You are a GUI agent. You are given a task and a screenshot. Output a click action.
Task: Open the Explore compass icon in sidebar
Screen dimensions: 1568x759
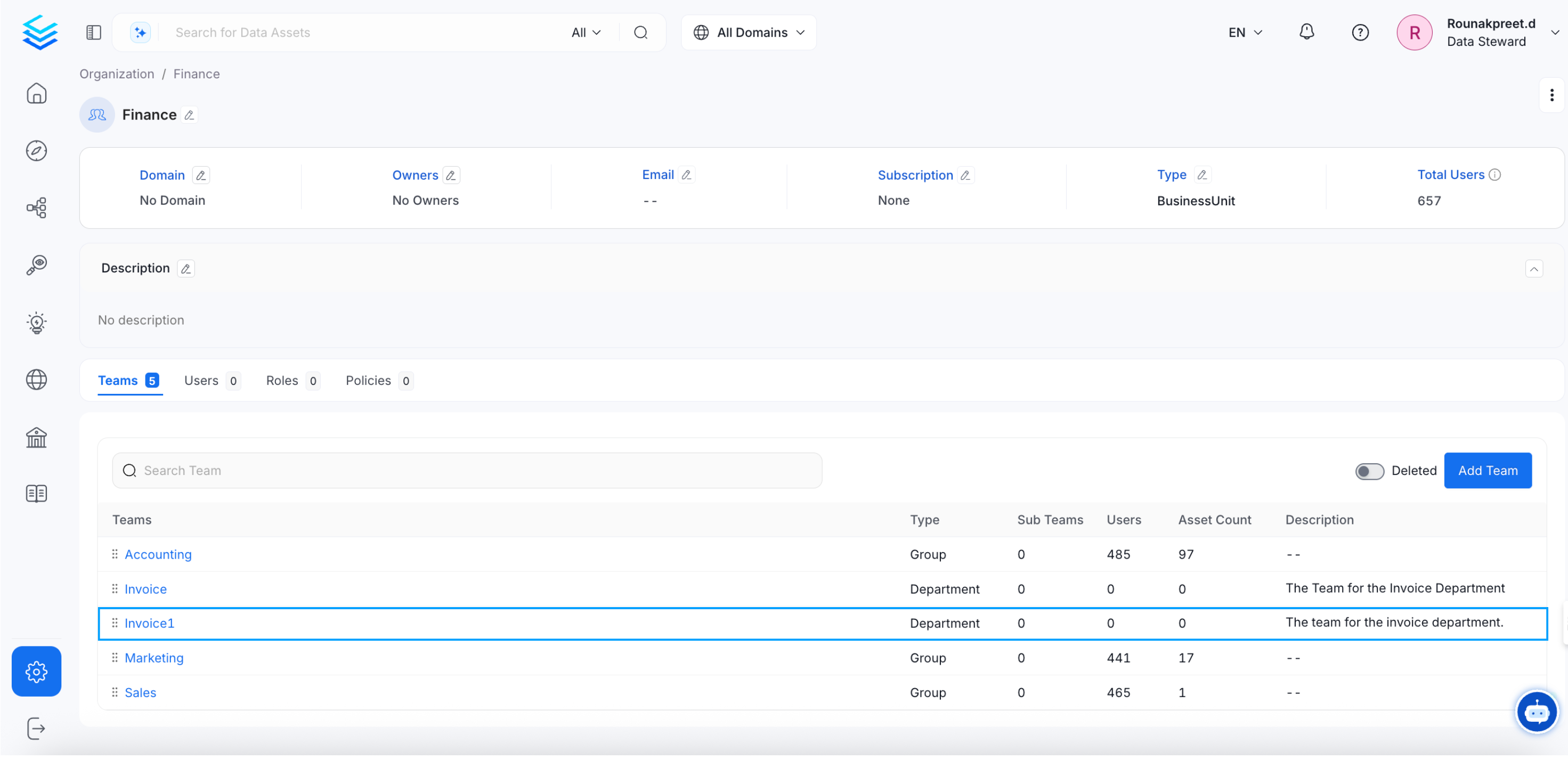click(x=37, y=150)
